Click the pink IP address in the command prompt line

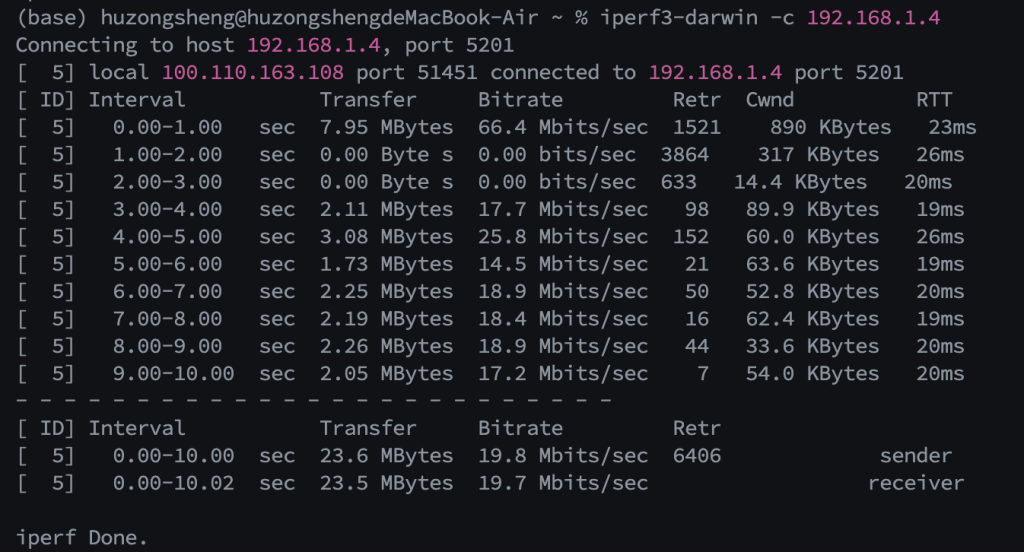[873, 18]
